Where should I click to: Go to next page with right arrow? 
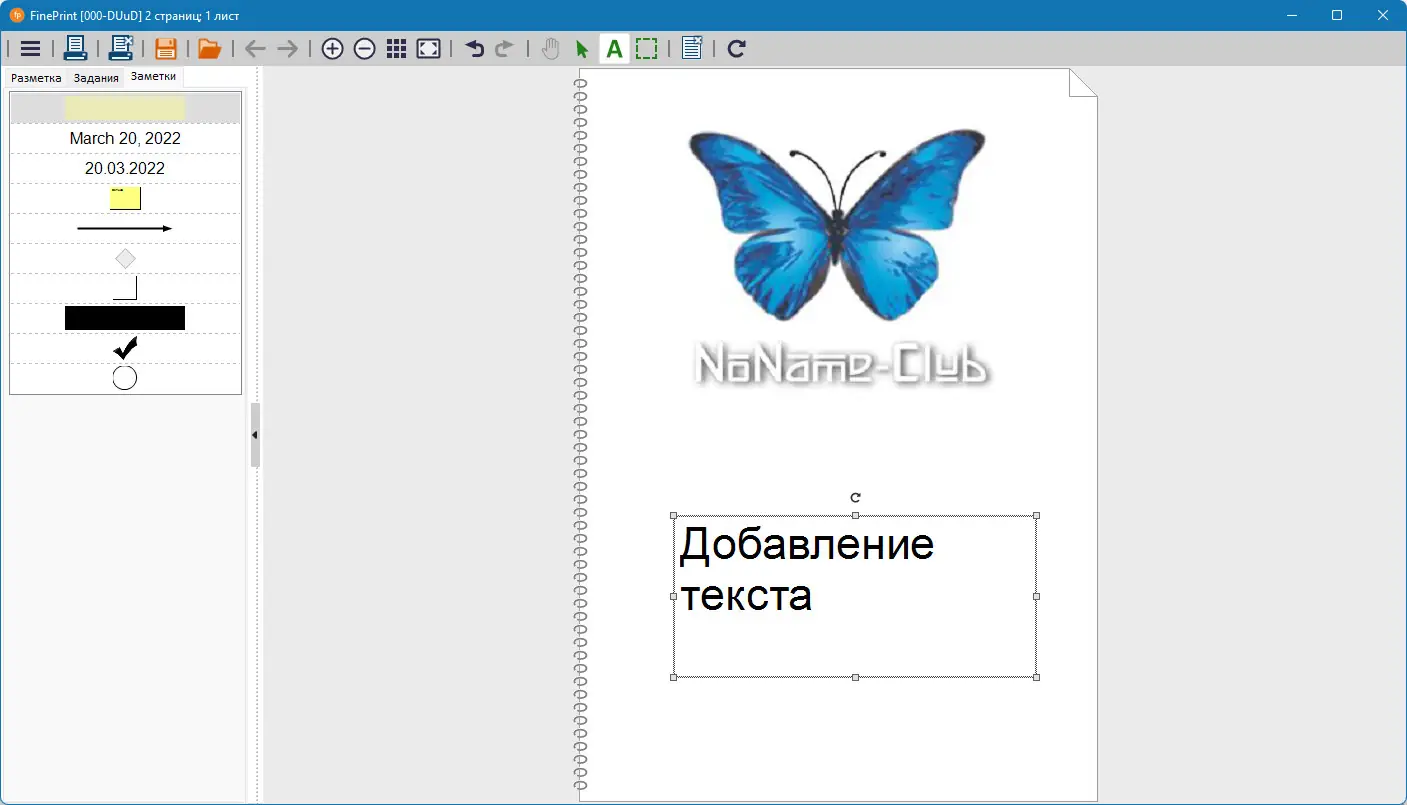click(288, 49)
